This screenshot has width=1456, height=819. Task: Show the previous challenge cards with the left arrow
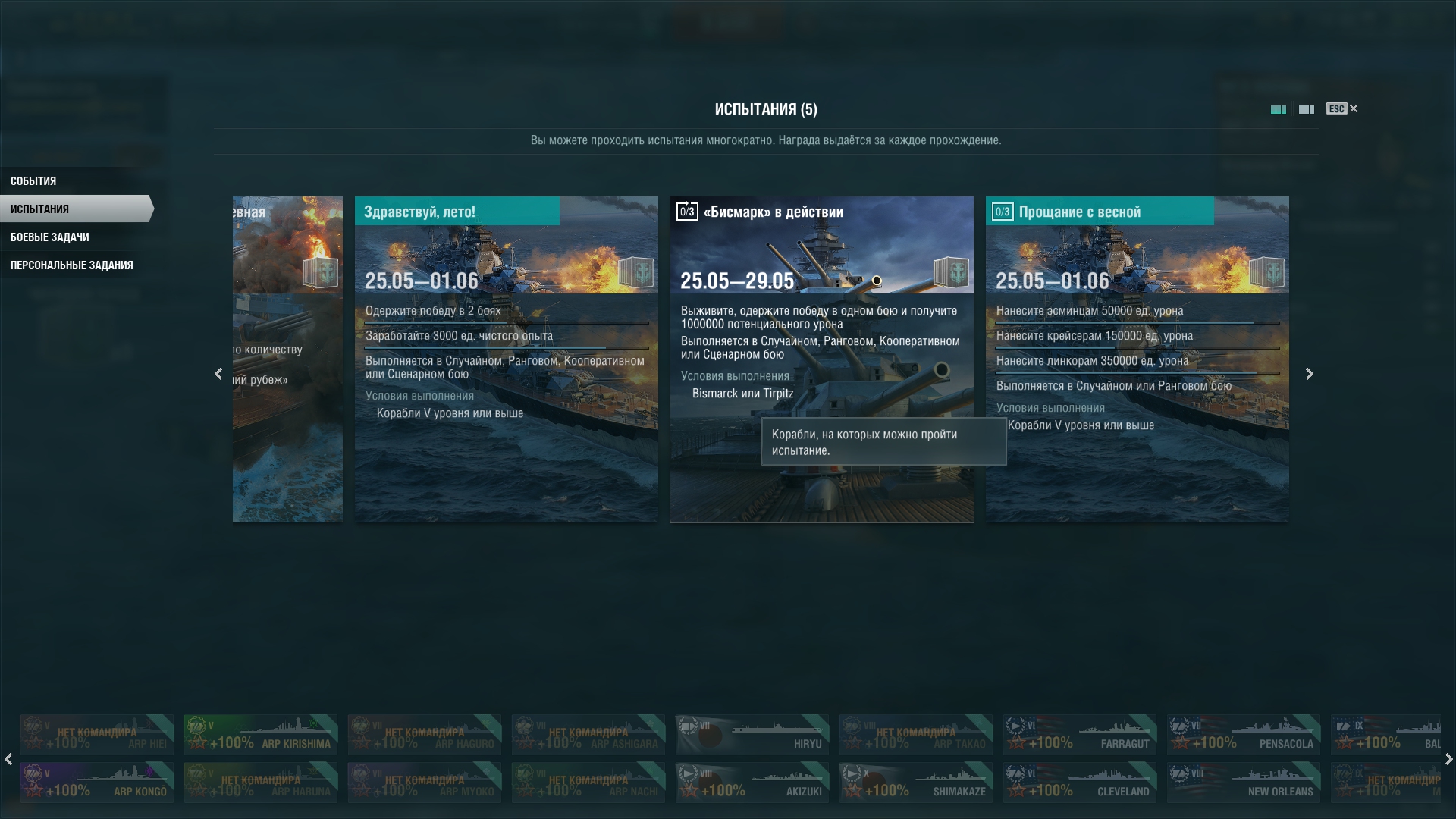218,374
